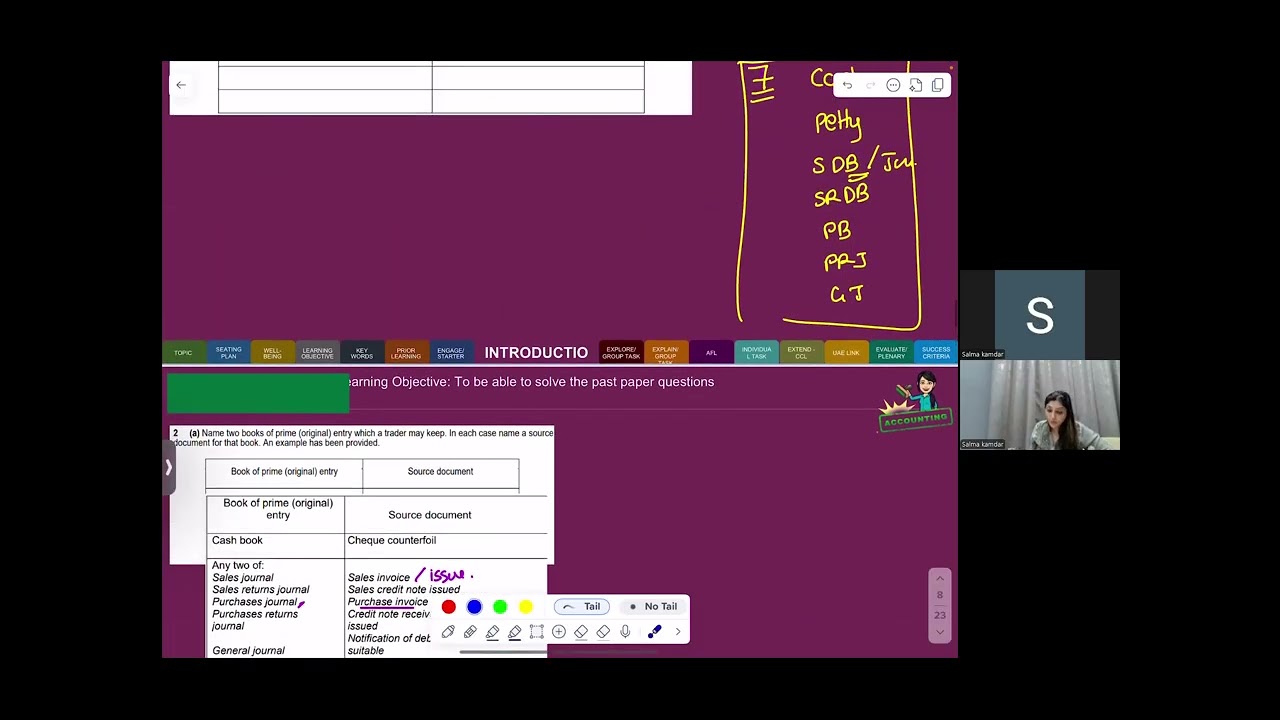The image size is (1280, 720).
Task: Open the LEARNING OBJECTIVE tab
Action: 317,353
